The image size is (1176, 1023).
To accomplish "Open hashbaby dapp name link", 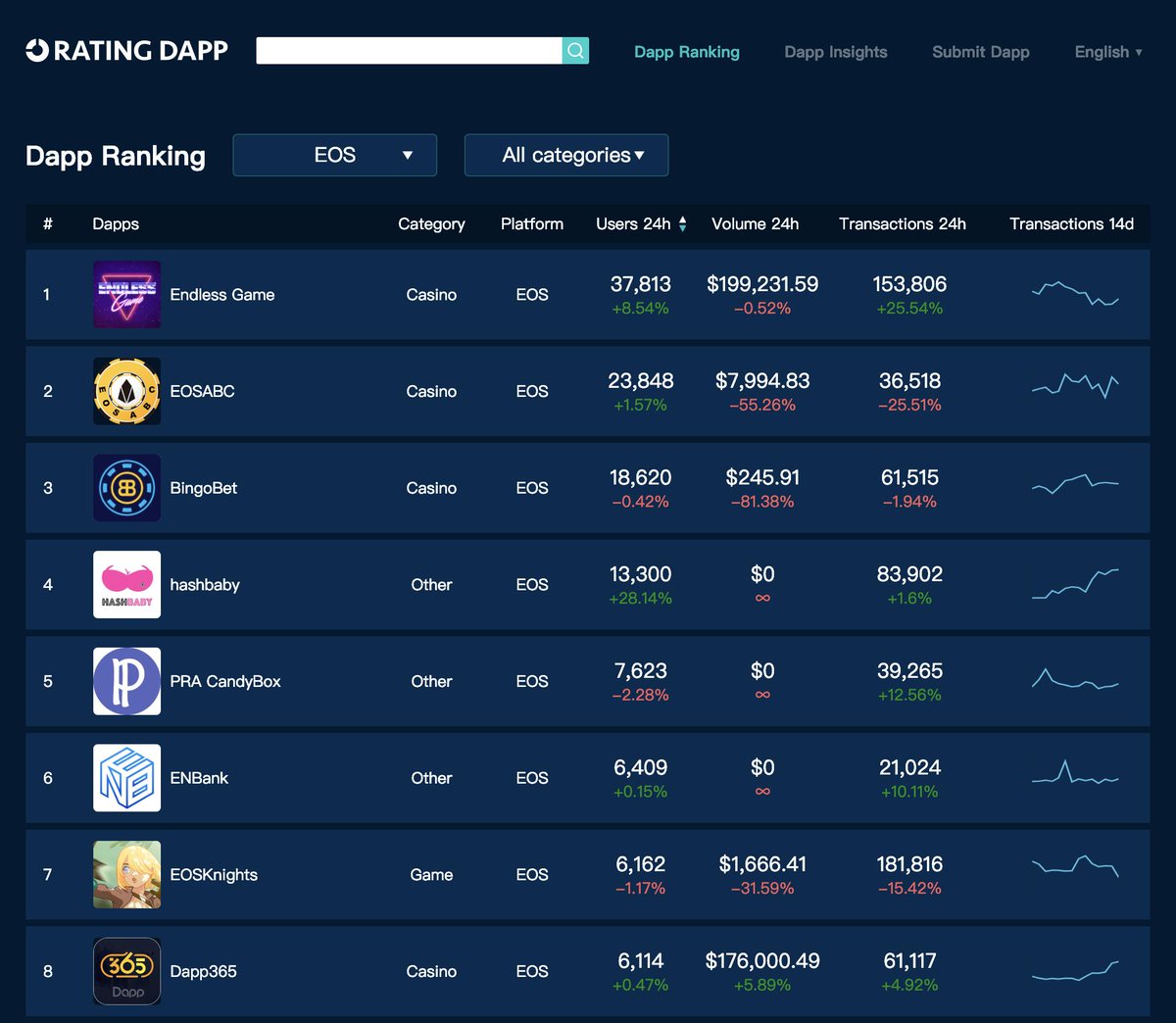I will tap(205, 585).
